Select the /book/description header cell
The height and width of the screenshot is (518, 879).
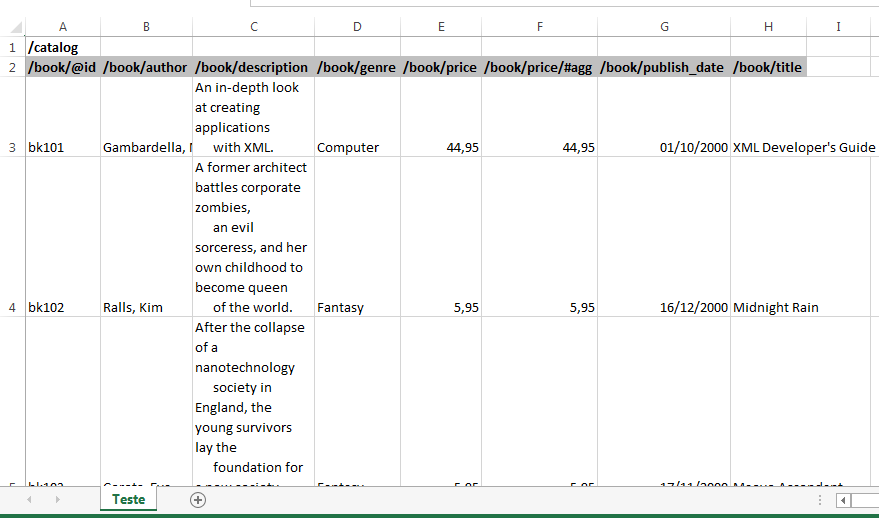tap(252, 67)
